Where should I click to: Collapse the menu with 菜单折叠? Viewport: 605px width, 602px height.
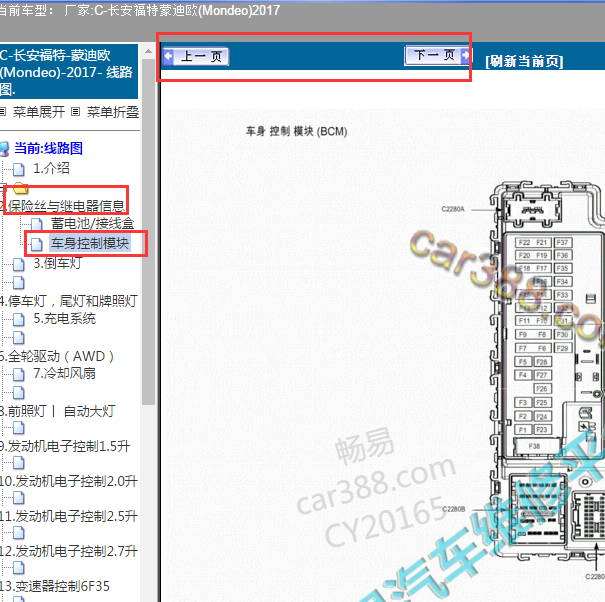113,112
